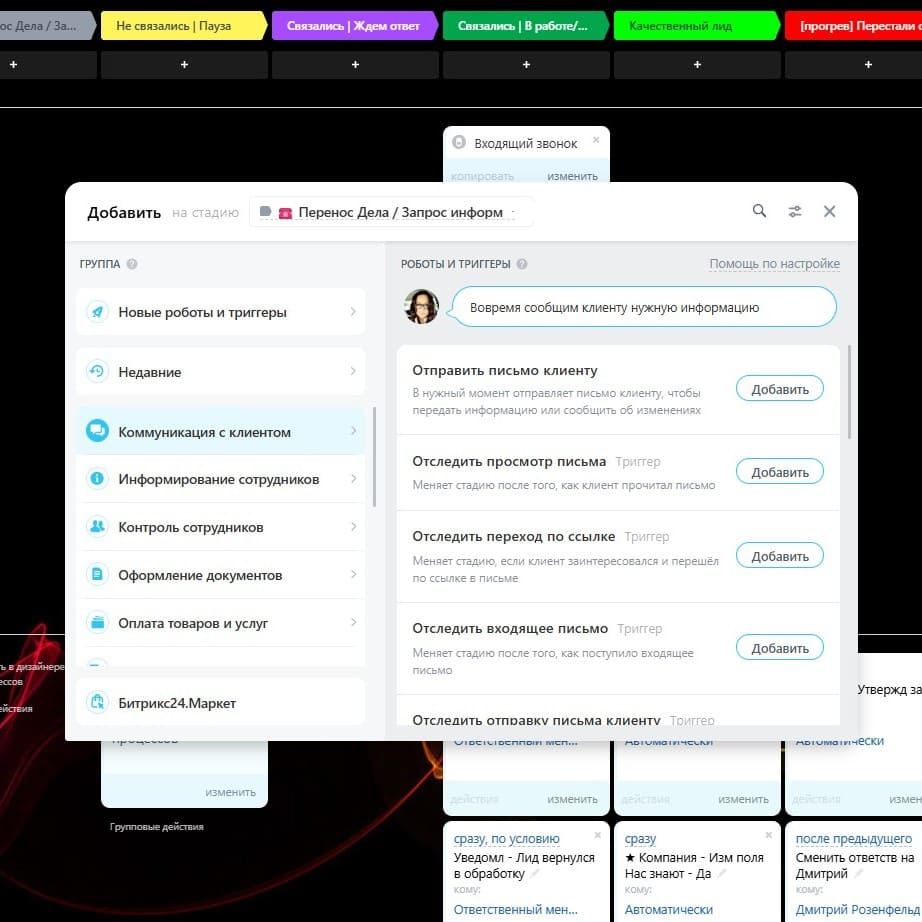Viewport: 922px width, 922px height.
Task: Click chat icon of Коммуникация с клиентом
Action: pos(98,431)
